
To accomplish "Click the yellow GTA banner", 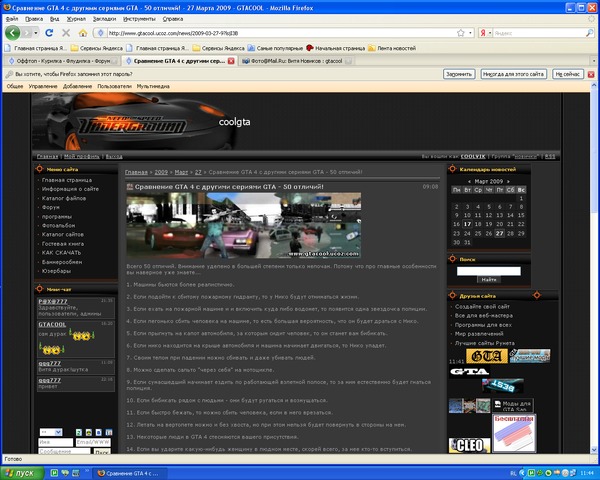I will click(x=487, y=356).
